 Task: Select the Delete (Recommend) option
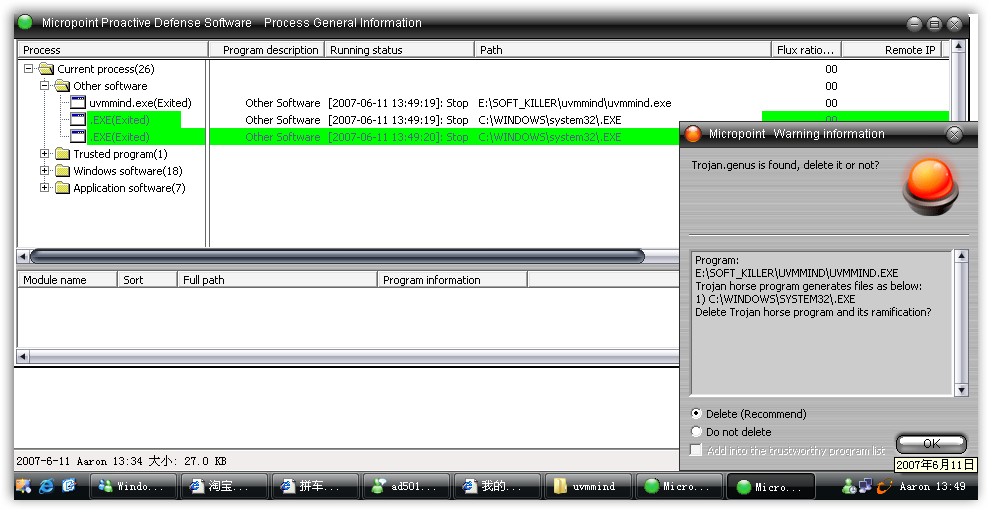pyautogui.click(x=696, y=414)
